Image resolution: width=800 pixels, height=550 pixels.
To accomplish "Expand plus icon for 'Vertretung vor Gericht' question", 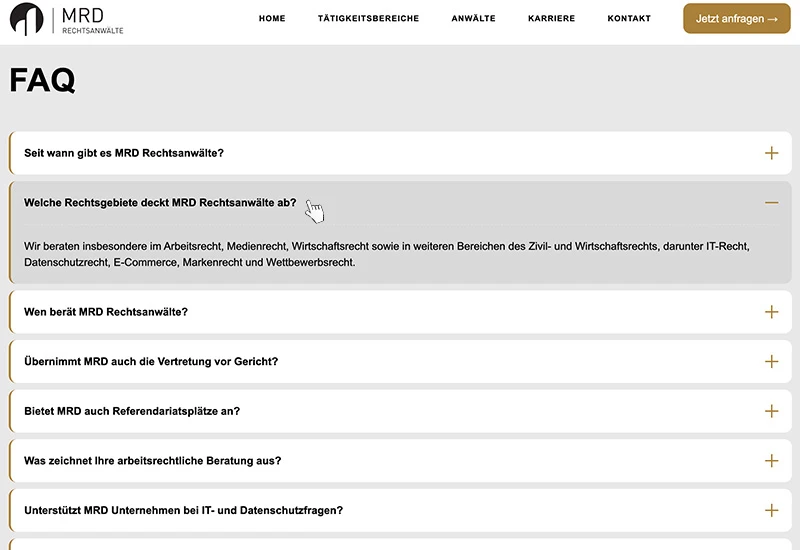I will 771,361.
